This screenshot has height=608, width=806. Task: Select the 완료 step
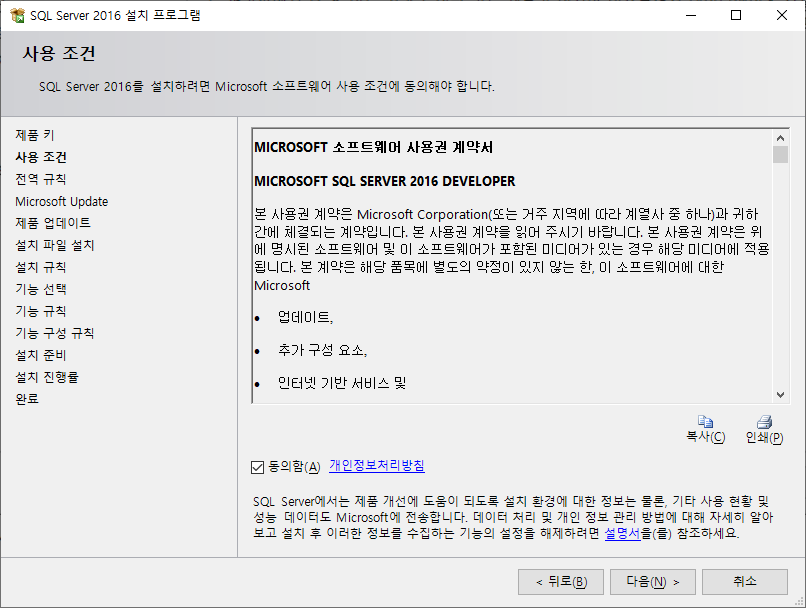coord(27,399)
